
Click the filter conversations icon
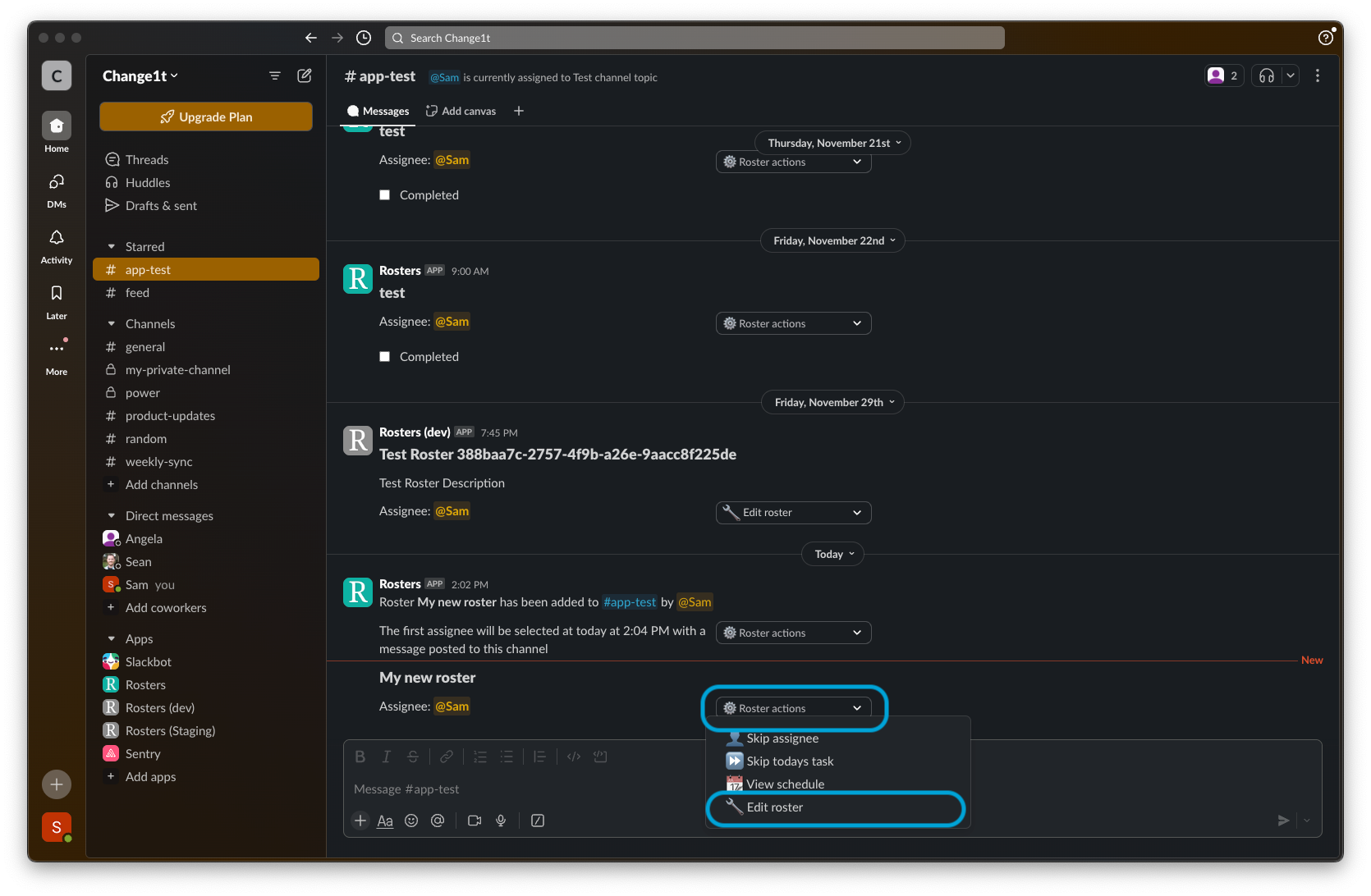(x=275, y=75)
